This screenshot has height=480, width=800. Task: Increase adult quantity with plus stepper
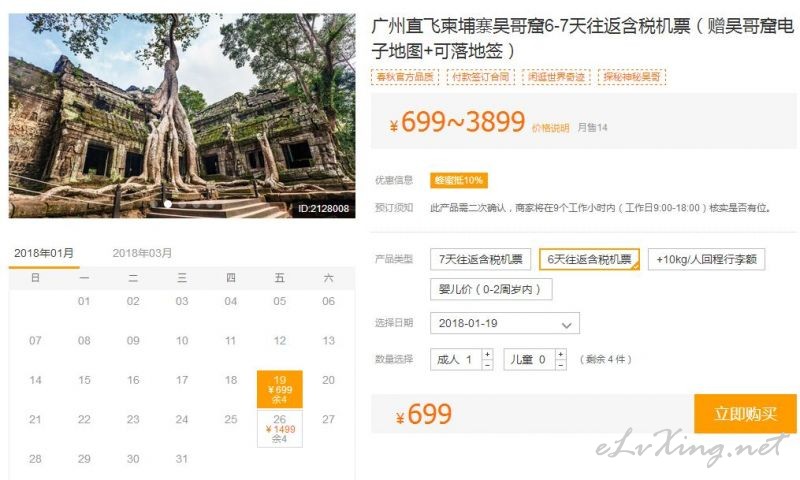point(487,354)
